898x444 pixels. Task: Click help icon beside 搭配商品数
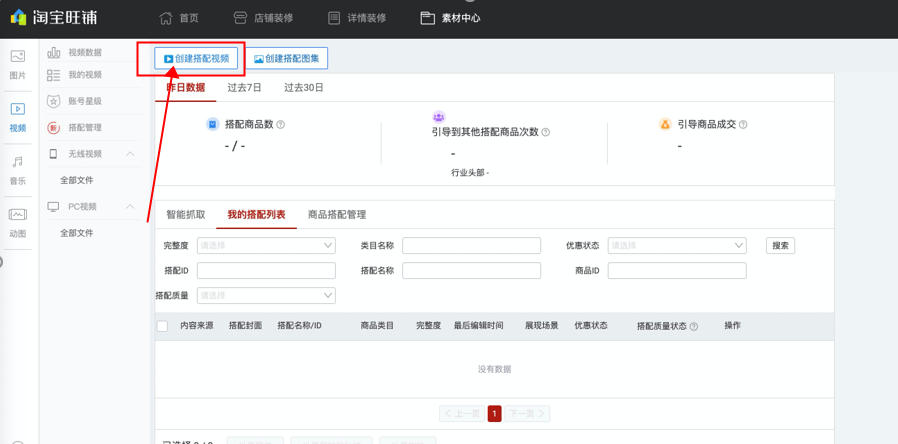tap(280, 125)
